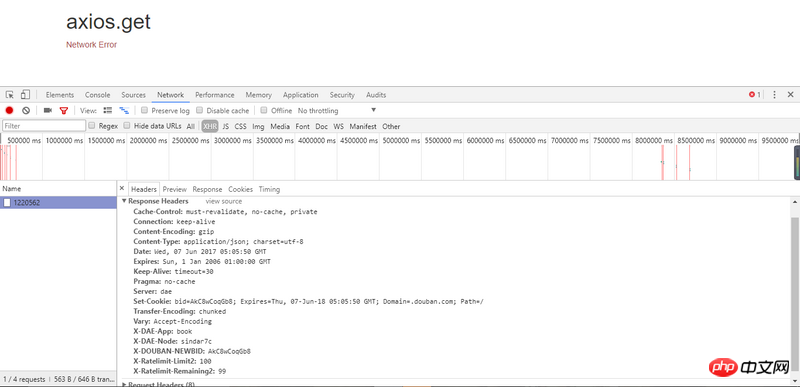
Task: Switch to large request rows view
Action: 108,110
